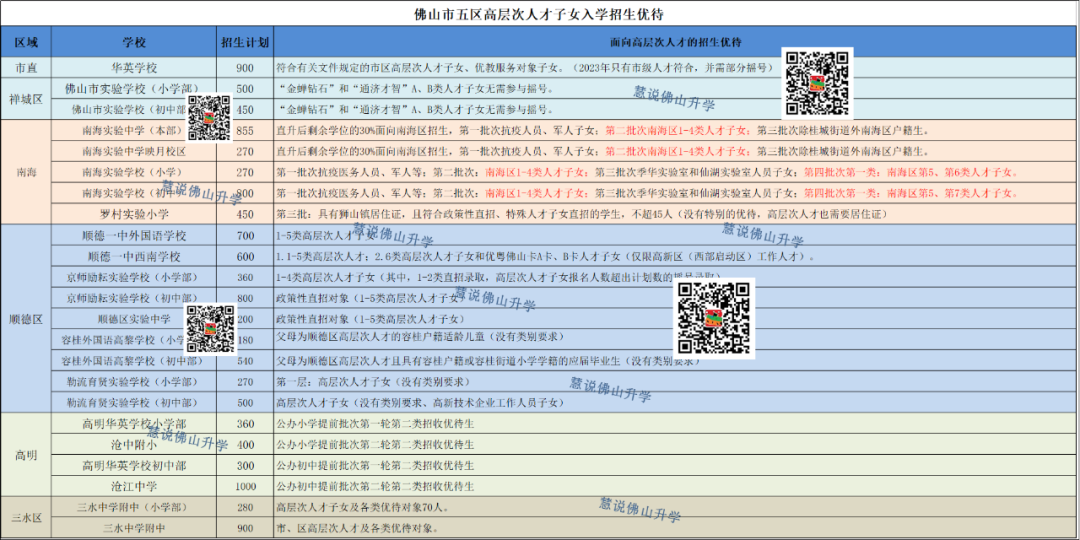The image size is (1080, 540).
Task: Select 900 quota in 华英学校 row
Action: [245, 68]
